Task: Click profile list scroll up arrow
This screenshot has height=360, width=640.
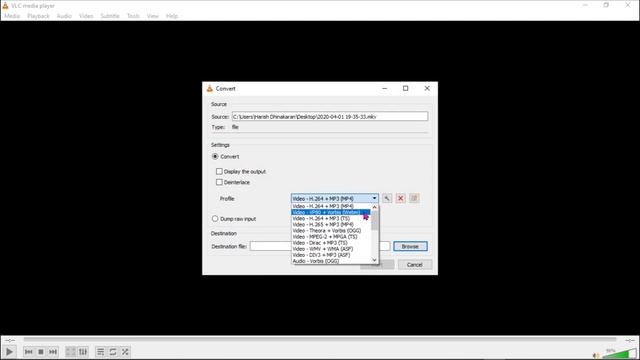Action: click(374, 207)
